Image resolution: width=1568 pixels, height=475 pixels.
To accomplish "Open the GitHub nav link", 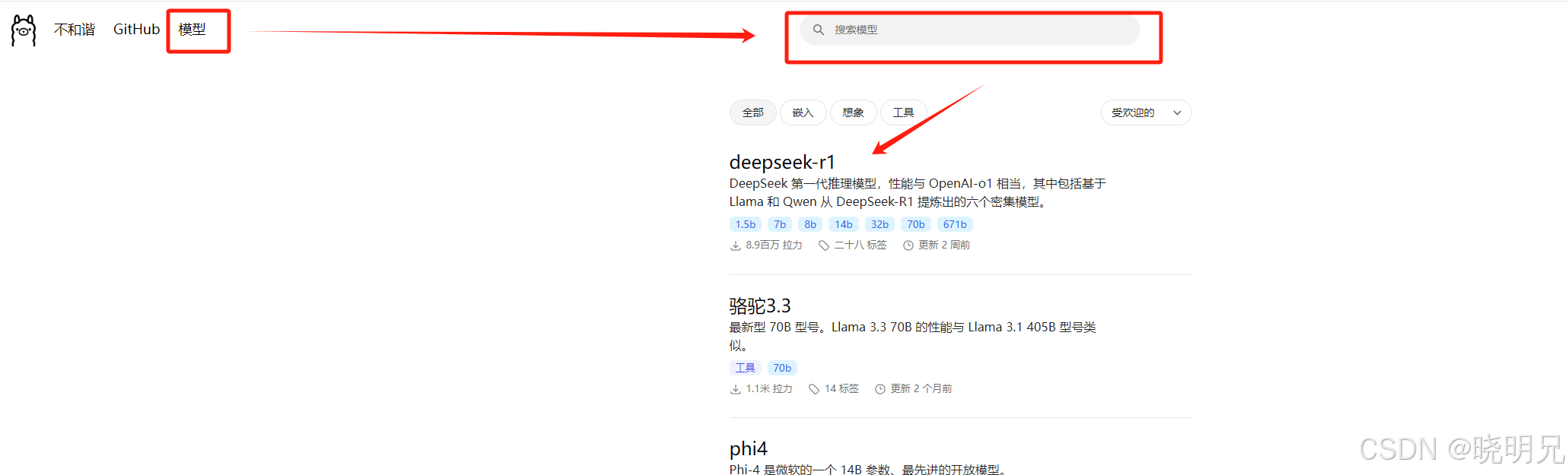I will click(136, 30).
